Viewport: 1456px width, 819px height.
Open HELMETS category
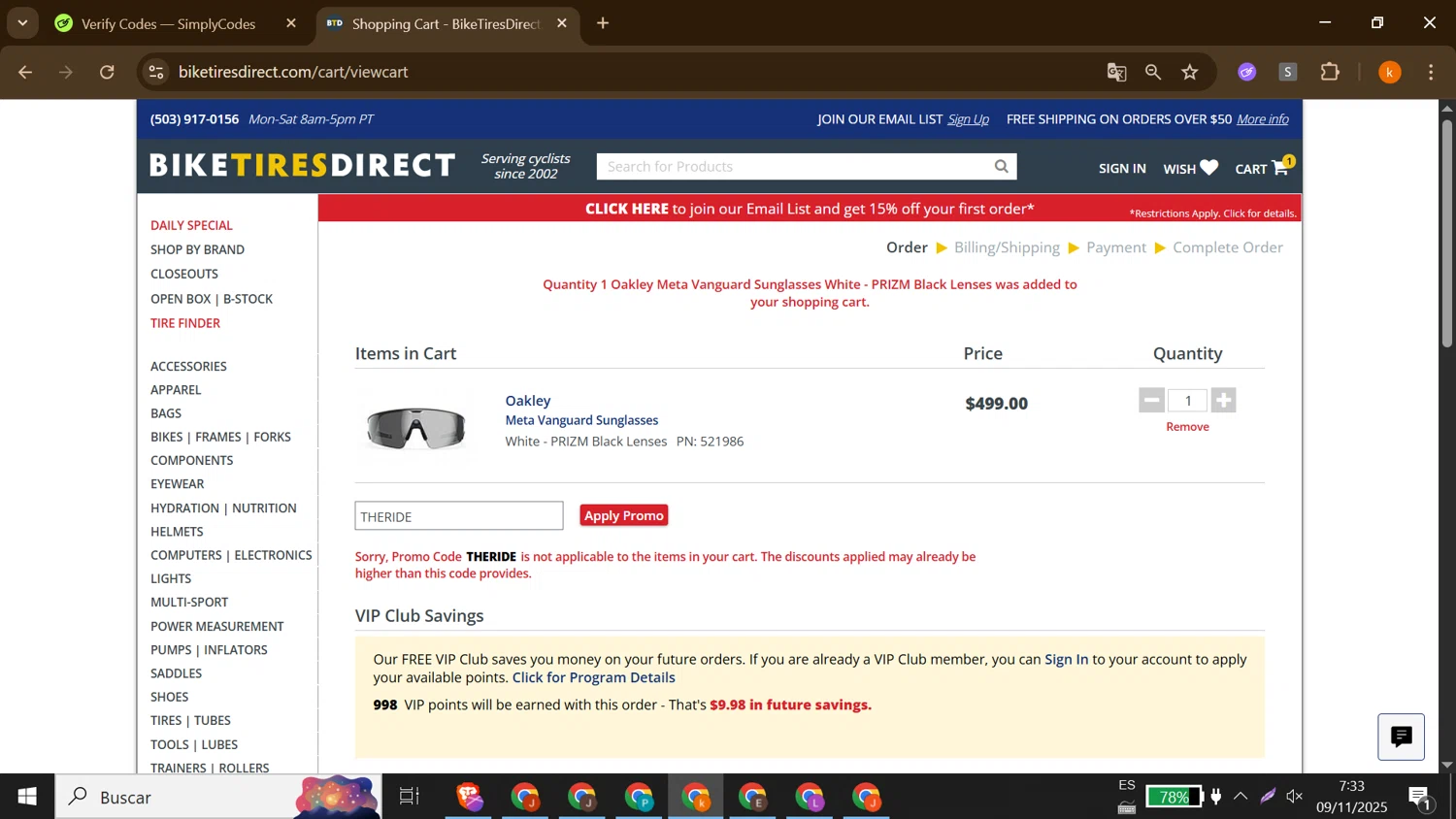[x=177, y=532]
